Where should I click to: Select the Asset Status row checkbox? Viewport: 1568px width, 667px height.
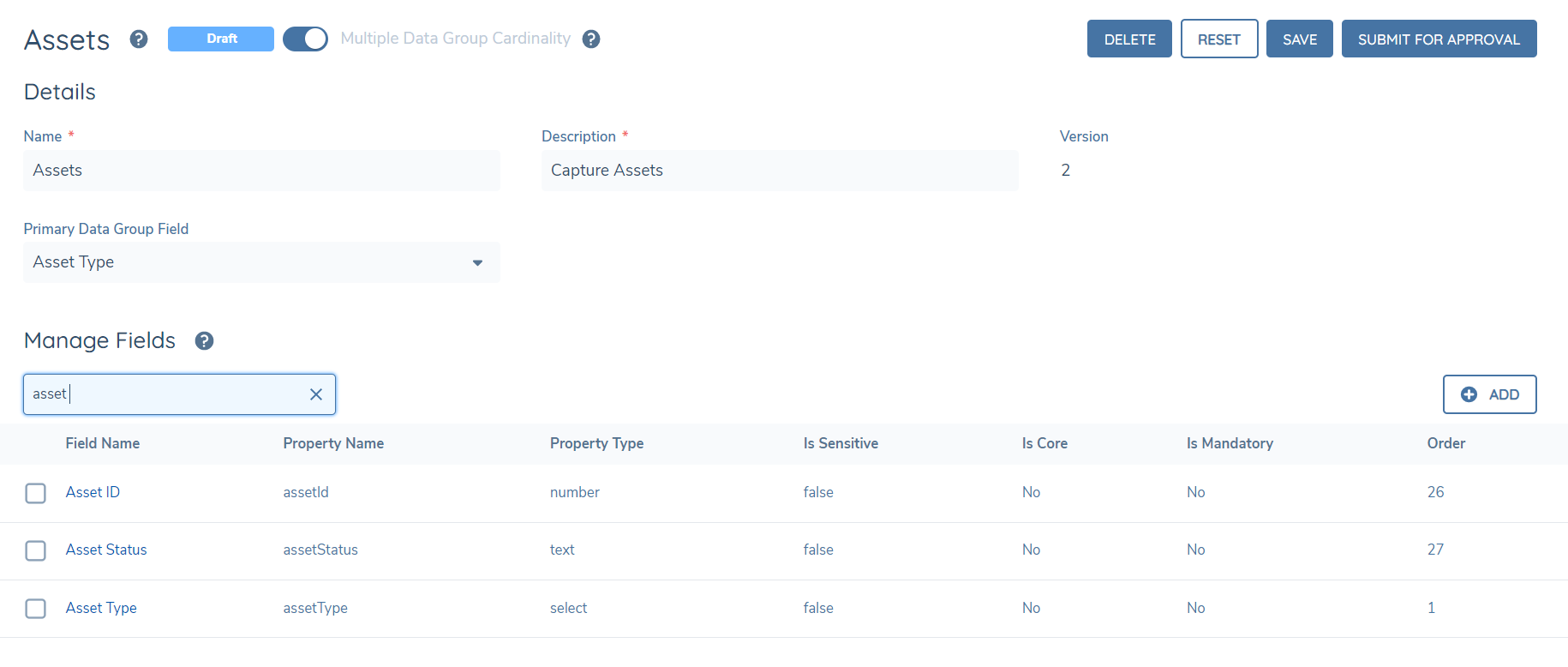[x=36, y=550]
